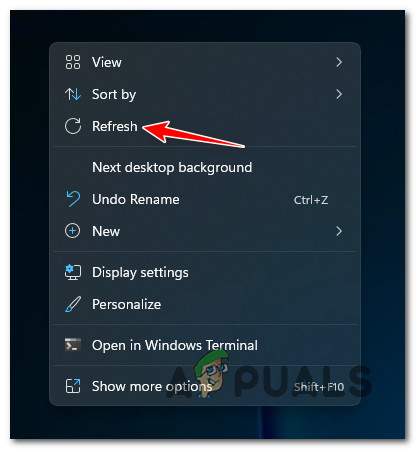Click the Sort by arrows icon

pos(73,94)
